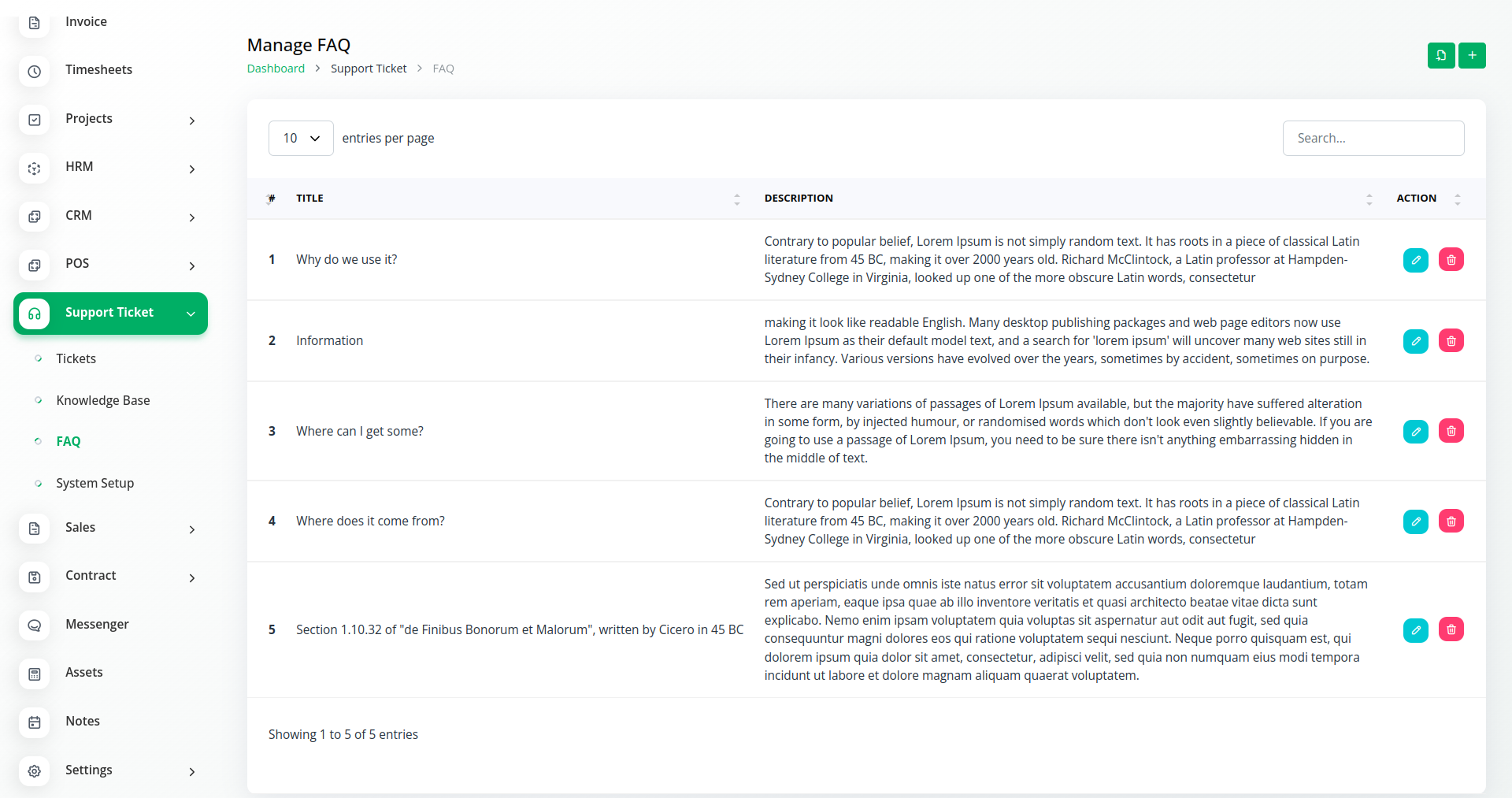The height and width of the screenshot is (798, 1512).
Task: Collapse the Support Ticket menu
Action: [110, 314]
